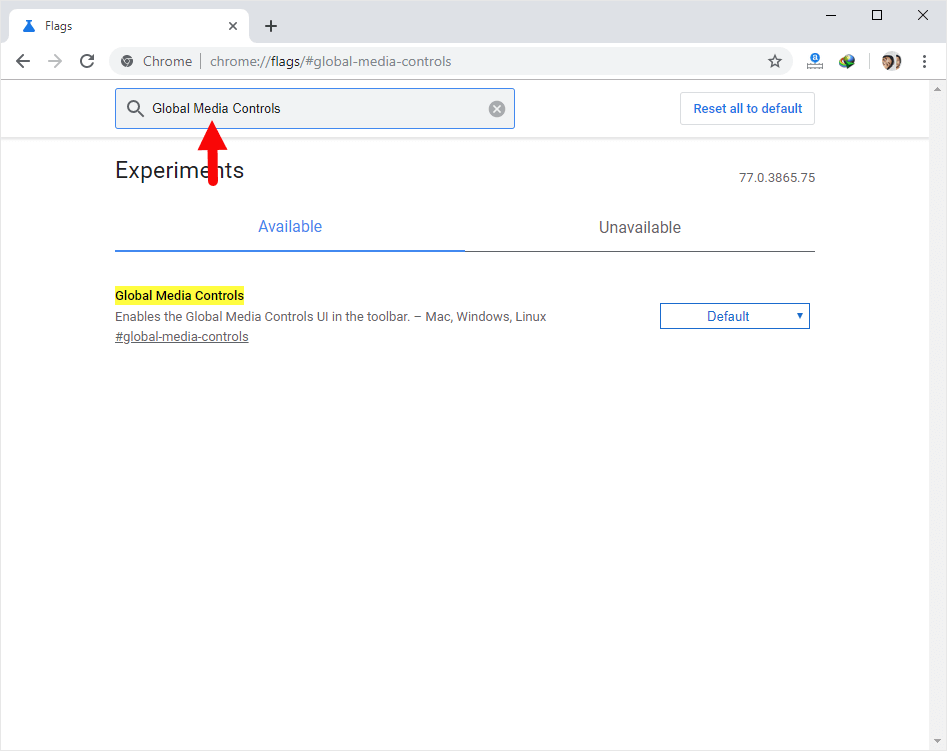Open the globe-shaped extension icon
Viewport: 947px width, 751px height.
click(x=847, y=61)
